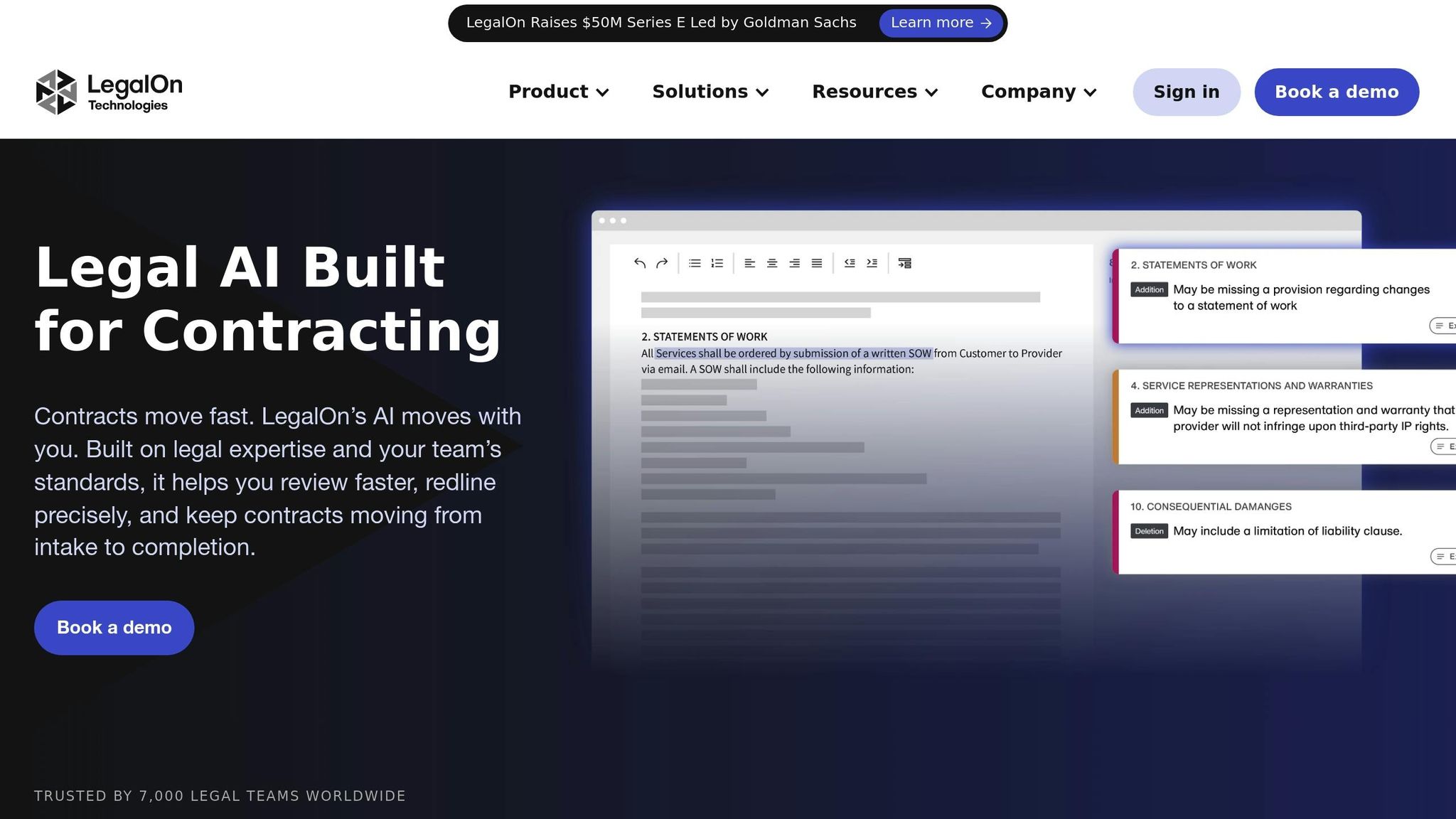1456x819 pixels.
Task: Click the arrow icon in Learn more
Action: 986,23
